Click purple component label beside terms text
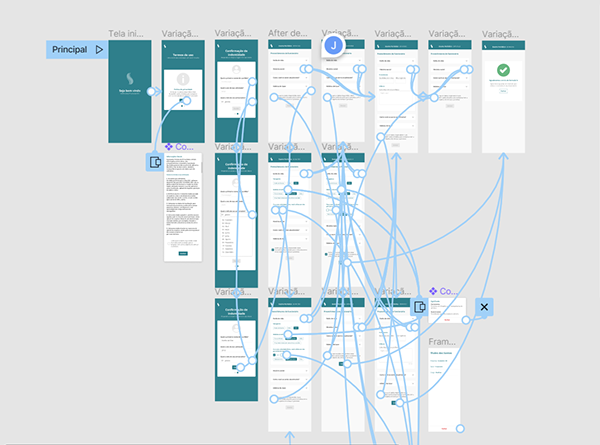The image size is (600, 445). (178, 146)
